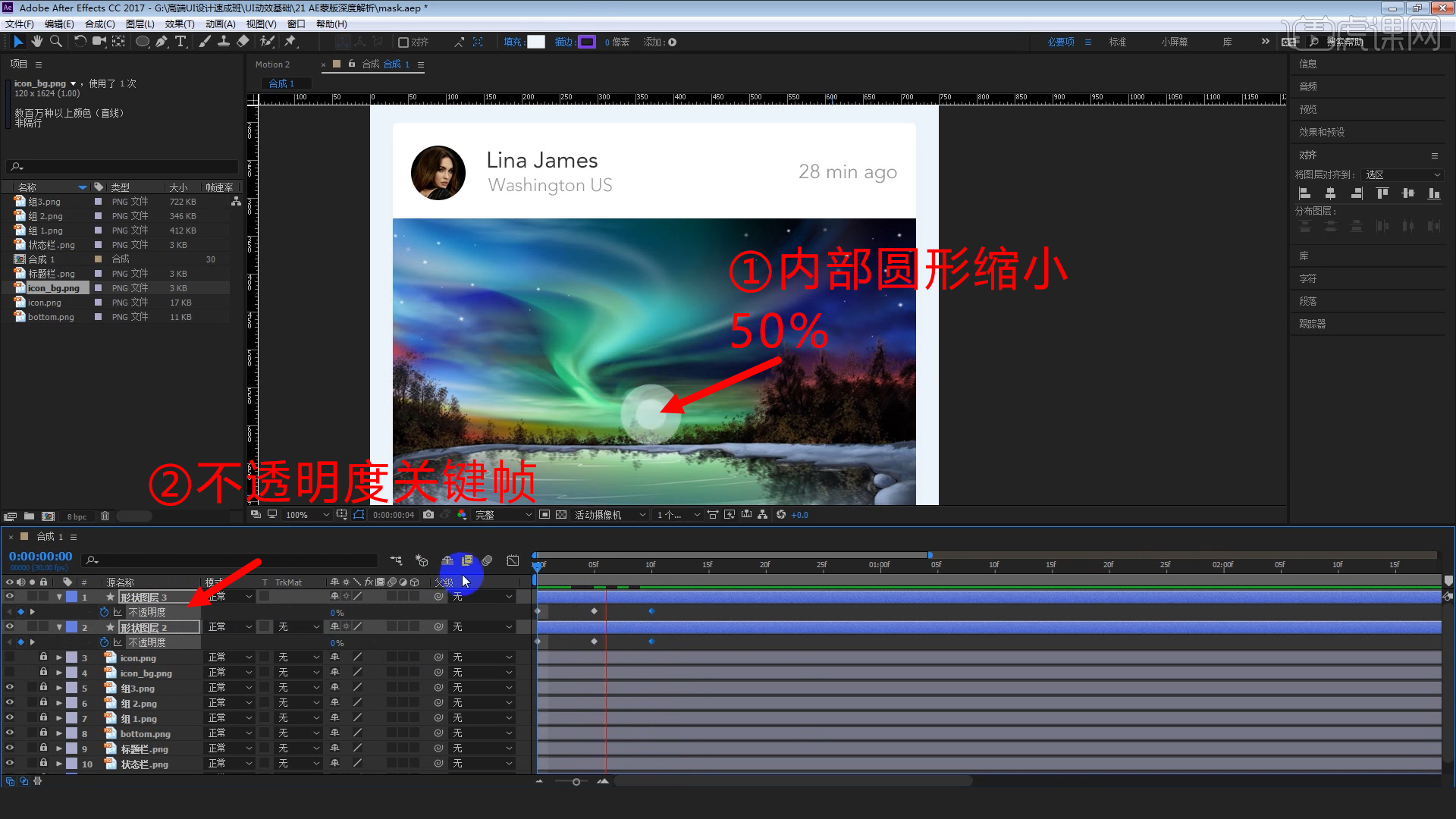Viewport: 1456px width, 819px height.
Task: Open the timeline Graph Editor
Action: point(513,560)
